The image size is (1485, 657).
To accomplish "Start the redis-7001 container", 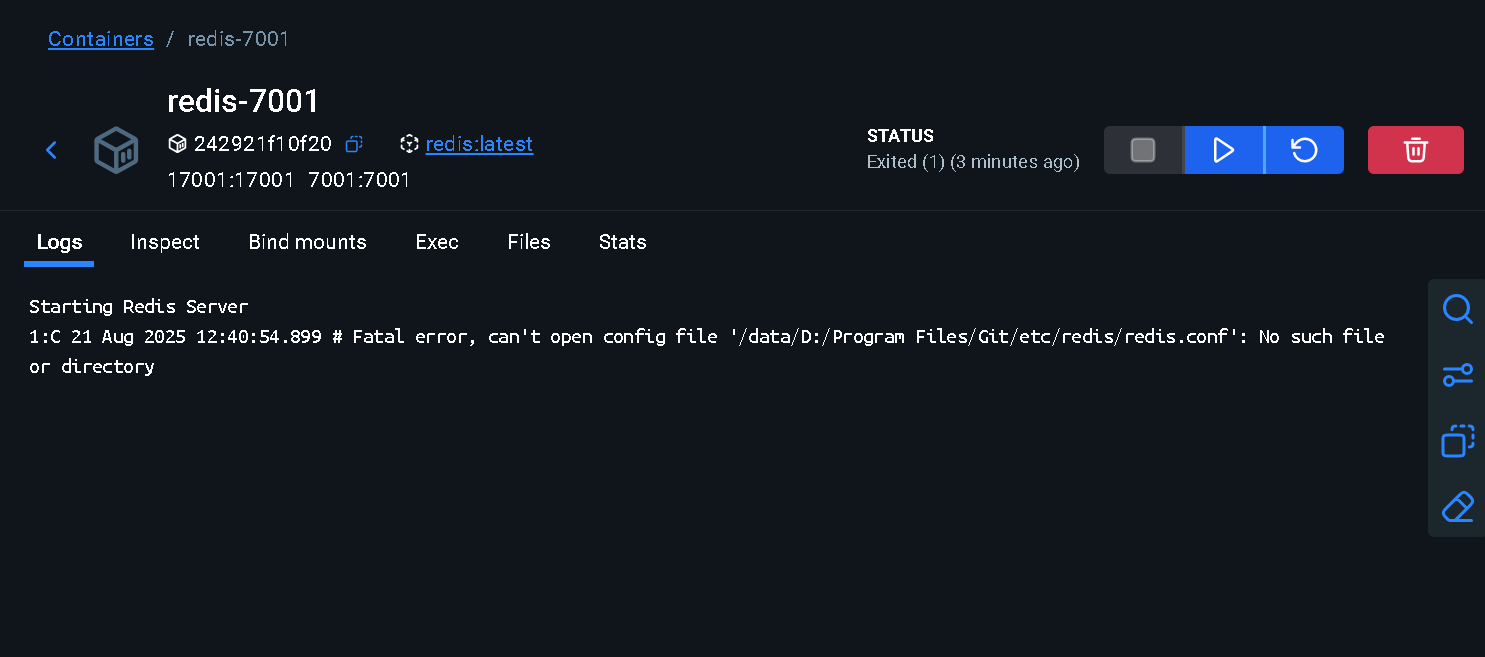I will 1223,150.
